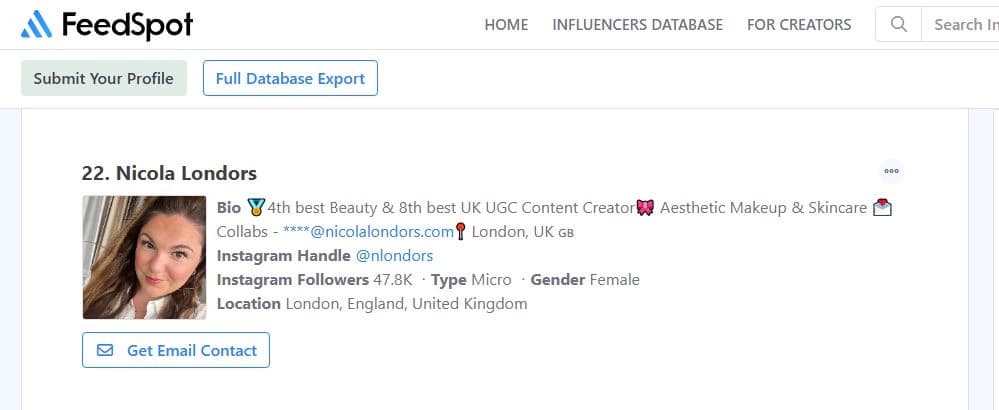999x410 pixels.
Task: Click the FeedSpot wordmark text
Action: 127,24
